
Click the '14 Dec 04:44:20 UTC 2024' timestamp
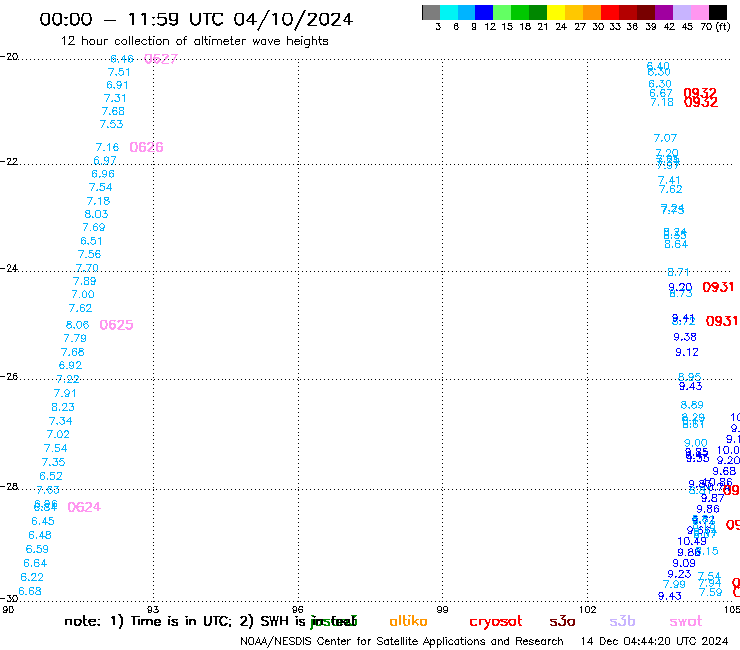coord(654,642)
